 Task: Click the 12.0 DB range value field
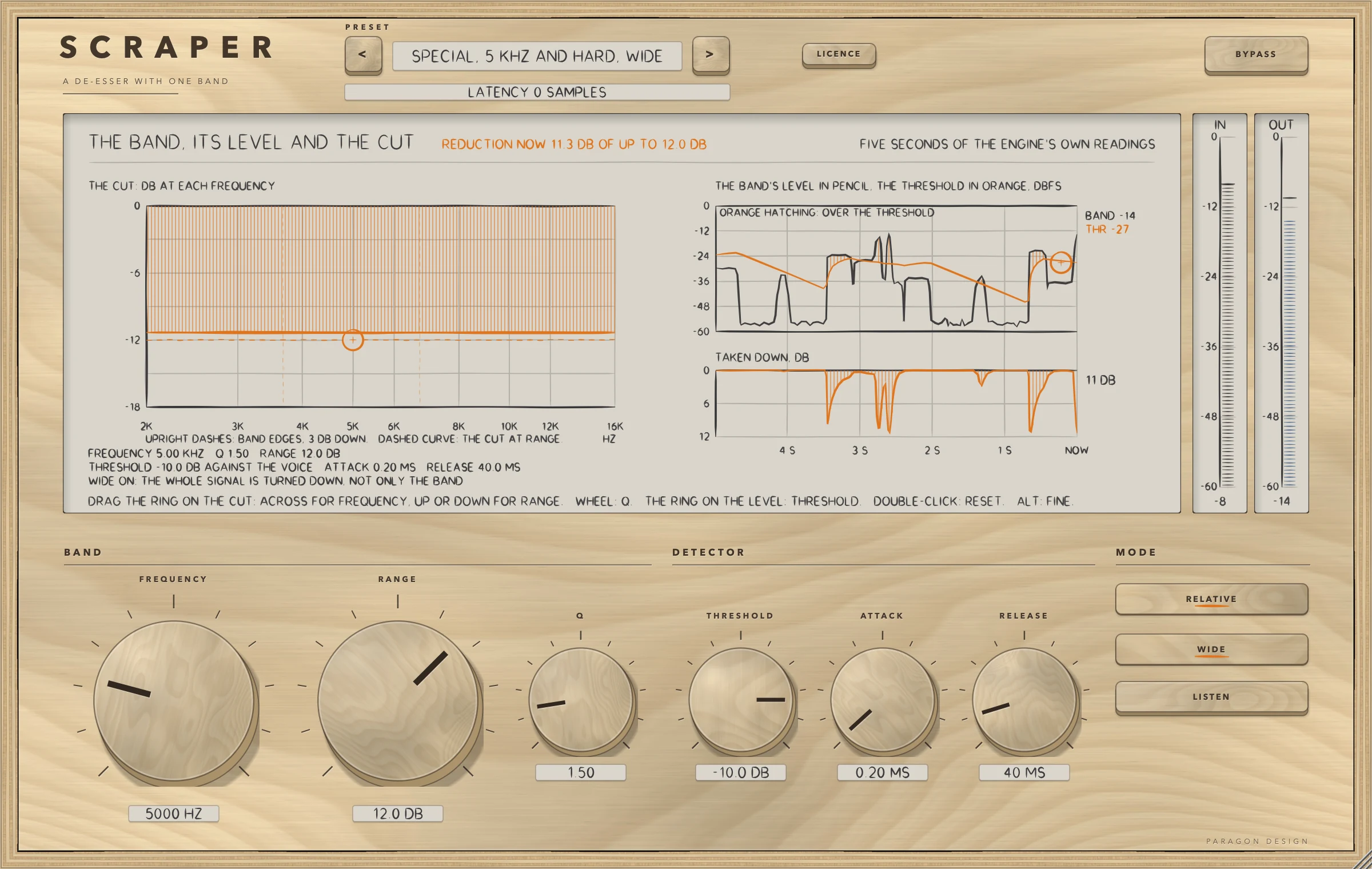(x=398, y=814)
